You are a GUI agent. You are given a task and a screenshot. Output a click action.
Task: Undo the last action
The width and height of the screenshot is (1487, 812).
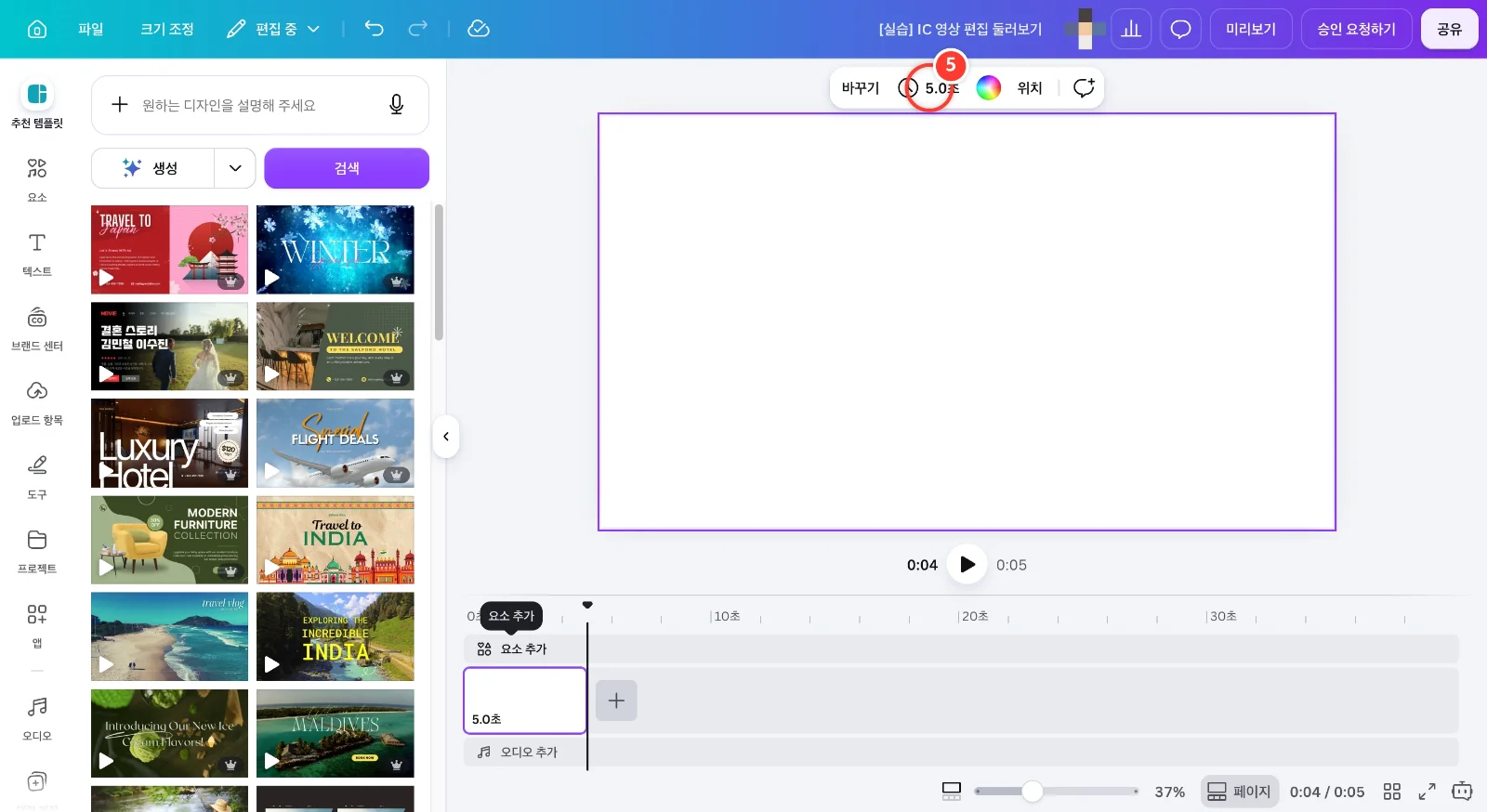pyautogui.click(x=375, y=29)
